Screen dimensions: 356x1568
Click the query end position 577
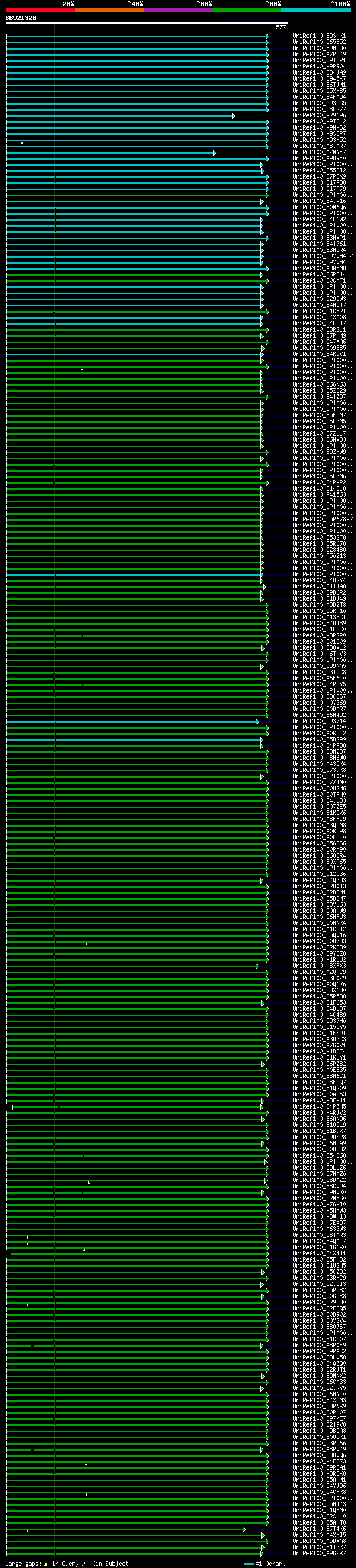coord(281,27)
